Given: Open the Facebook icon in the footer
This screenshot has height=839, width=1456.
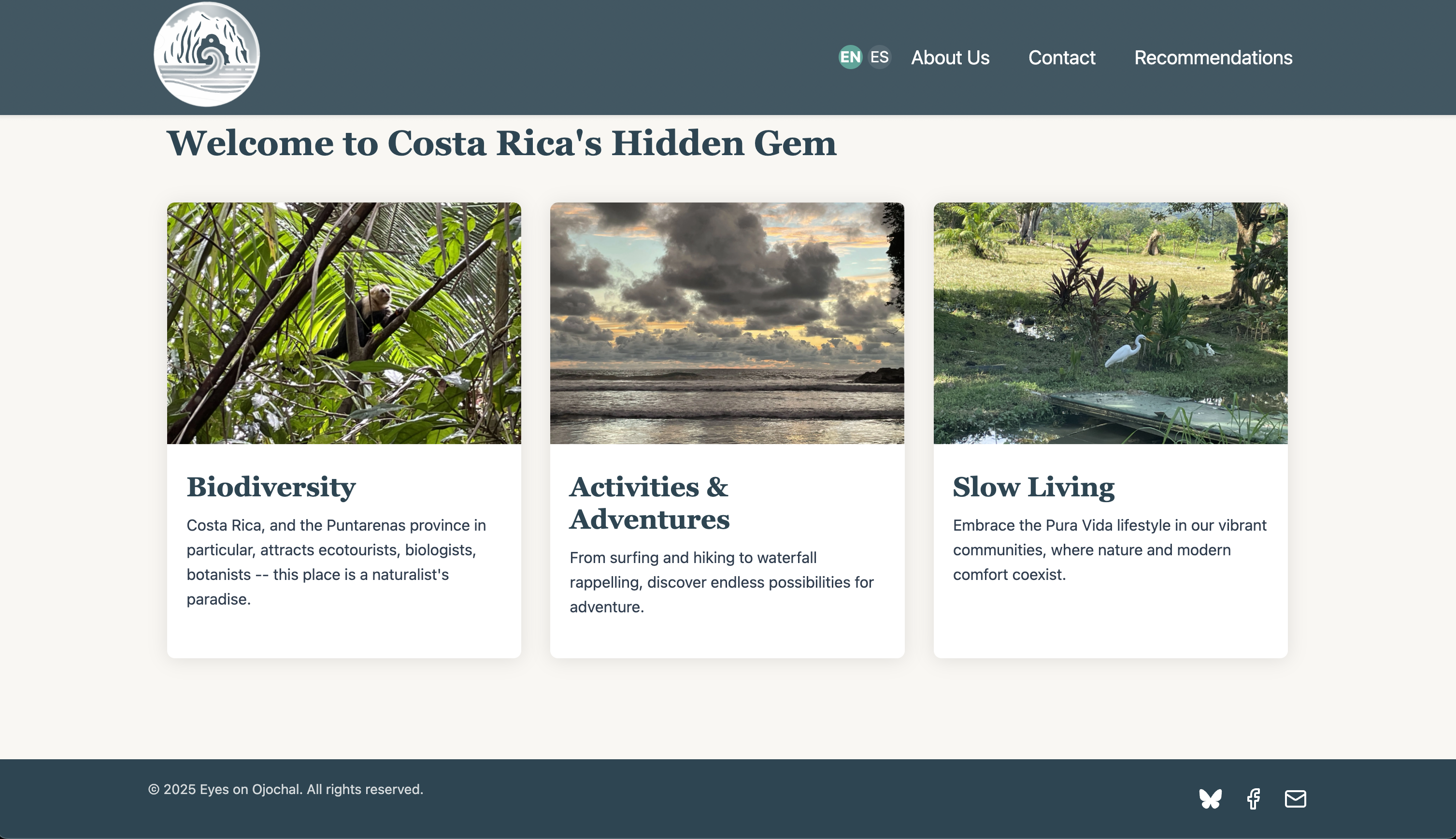Looking at the screenshot, I should click(x=1254, y=799).
